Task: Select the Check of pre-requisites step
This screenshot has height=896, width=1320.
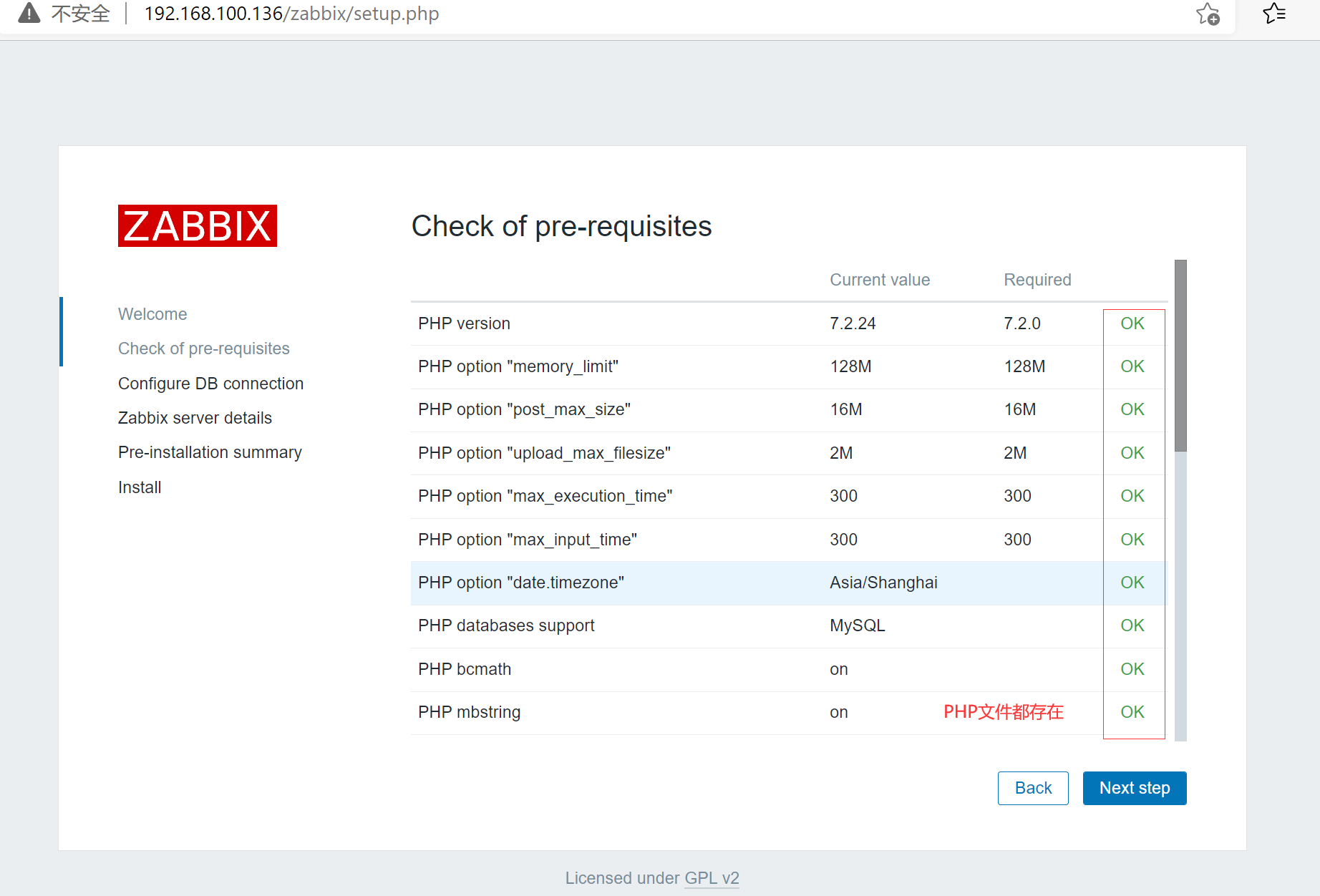Action: (204, 349)
